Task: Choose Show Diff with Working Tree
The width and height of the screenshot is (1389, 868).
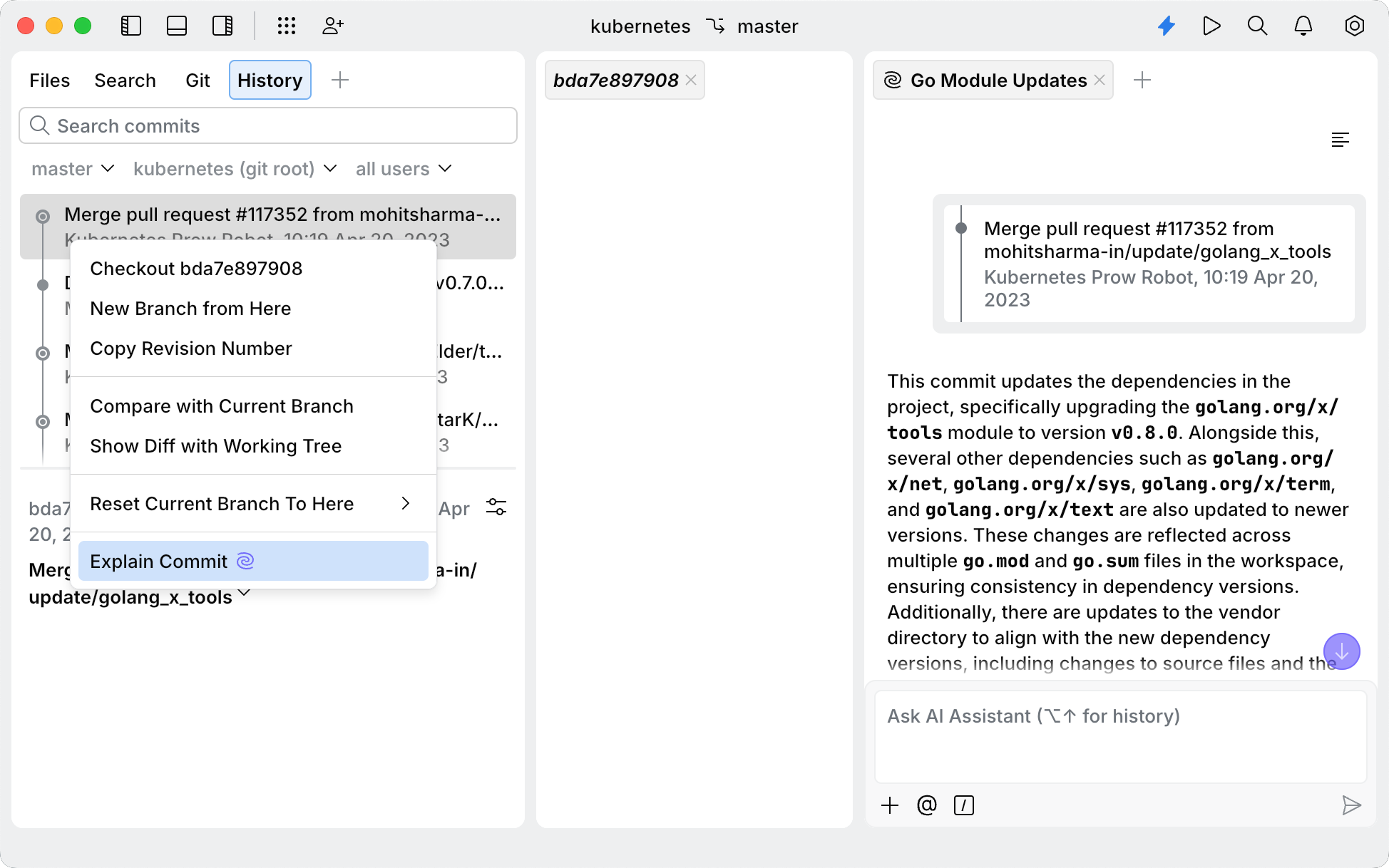Action: pos(253,446)
